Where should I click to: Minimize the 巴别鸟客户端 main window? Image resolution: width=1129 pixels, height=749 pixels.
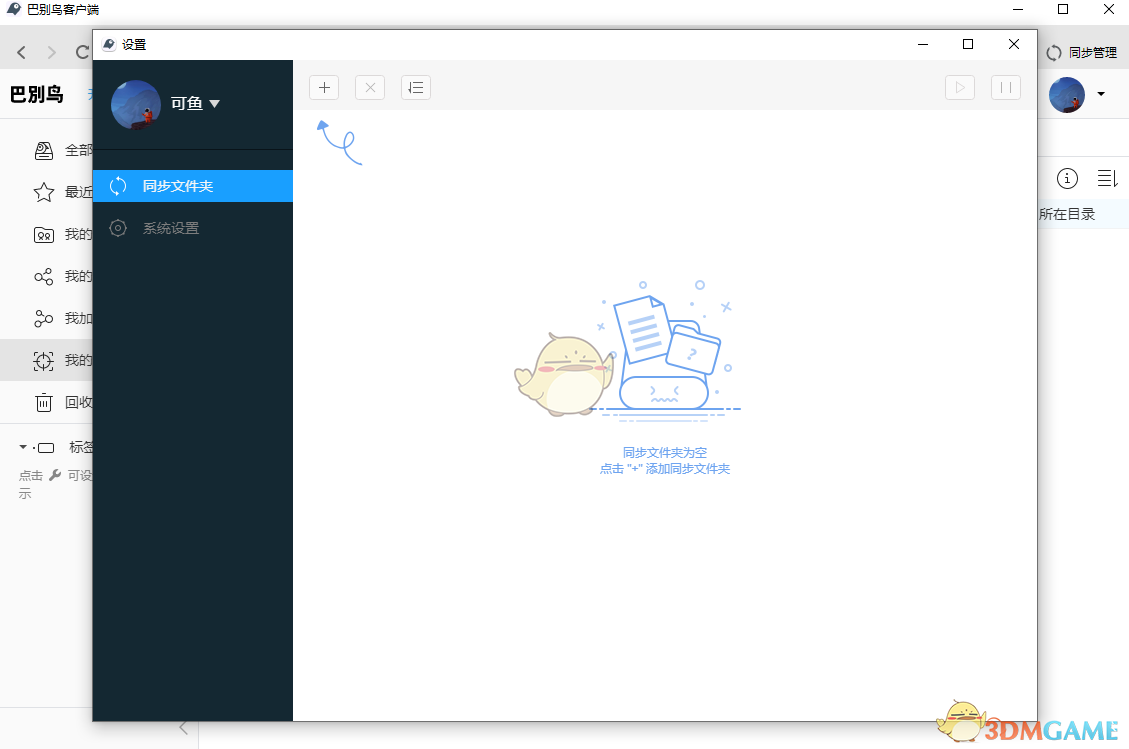(x=1018, y=9)
